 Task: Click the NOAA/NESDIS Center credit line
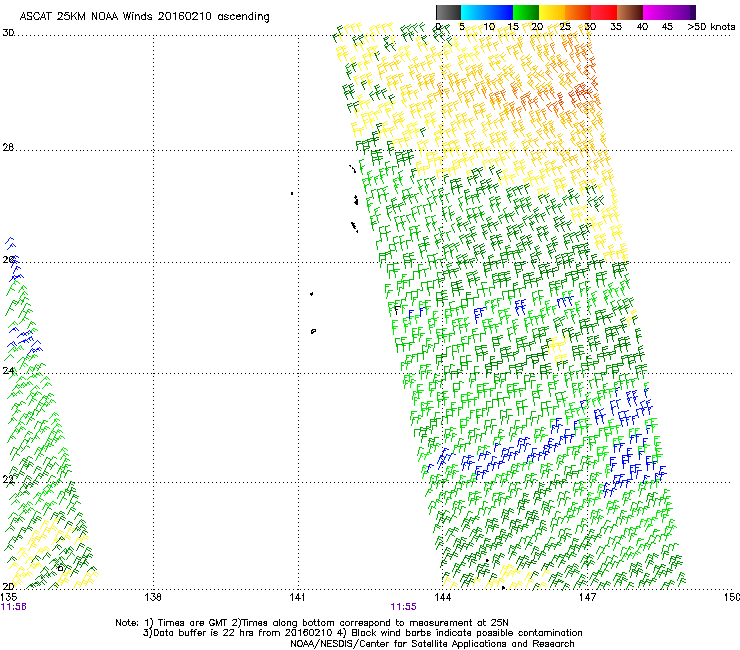432,644
